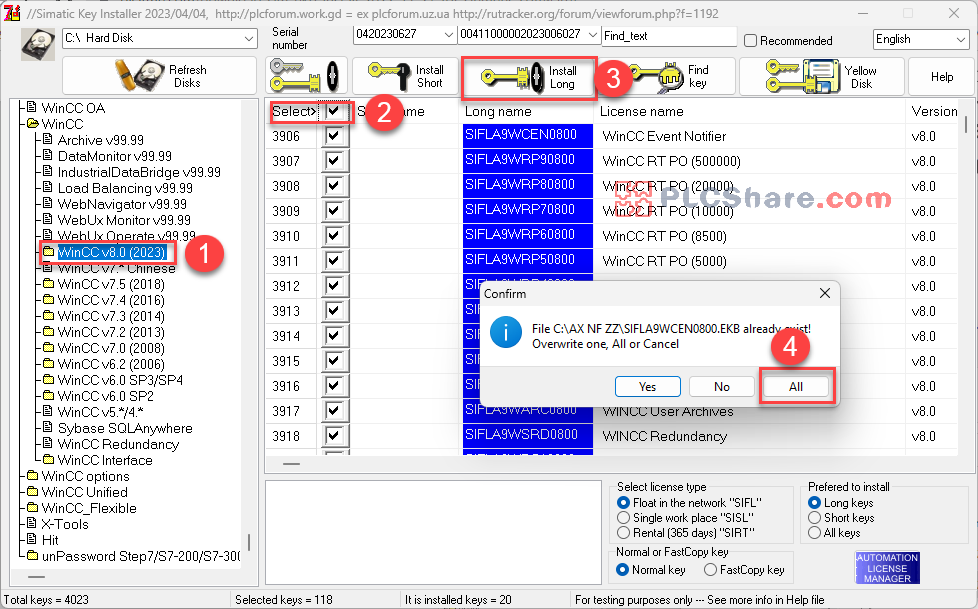The height and width of the screenshot is (609, 978).
Task: Click Yes in the Confirm dialog
Action: coord(647,386)
